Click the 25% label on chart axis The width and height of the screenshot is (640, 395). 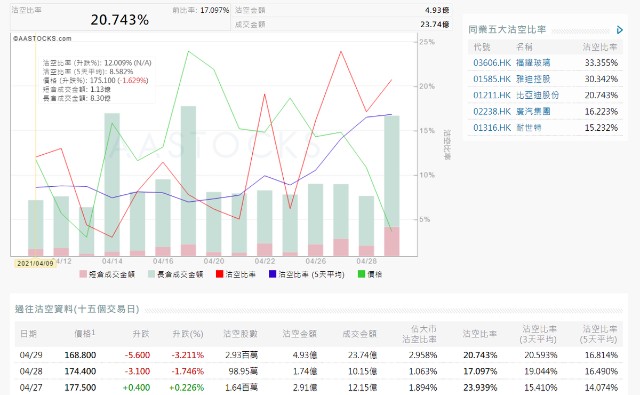point(427,42)
